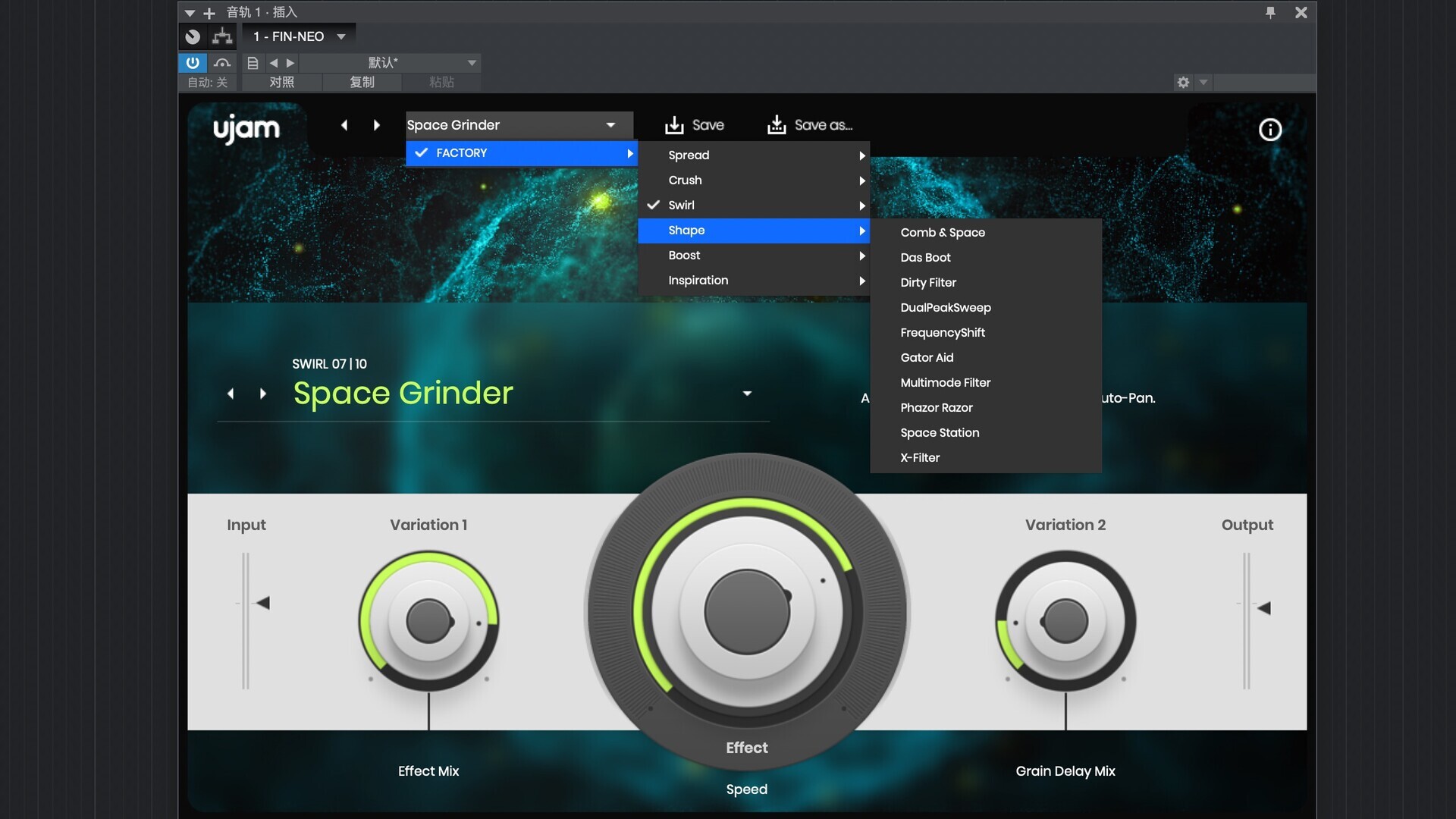The width and height of the screenshot is (1456, 819).
Task: Choose the Comb & Space preset
Action: click(986, 233)
